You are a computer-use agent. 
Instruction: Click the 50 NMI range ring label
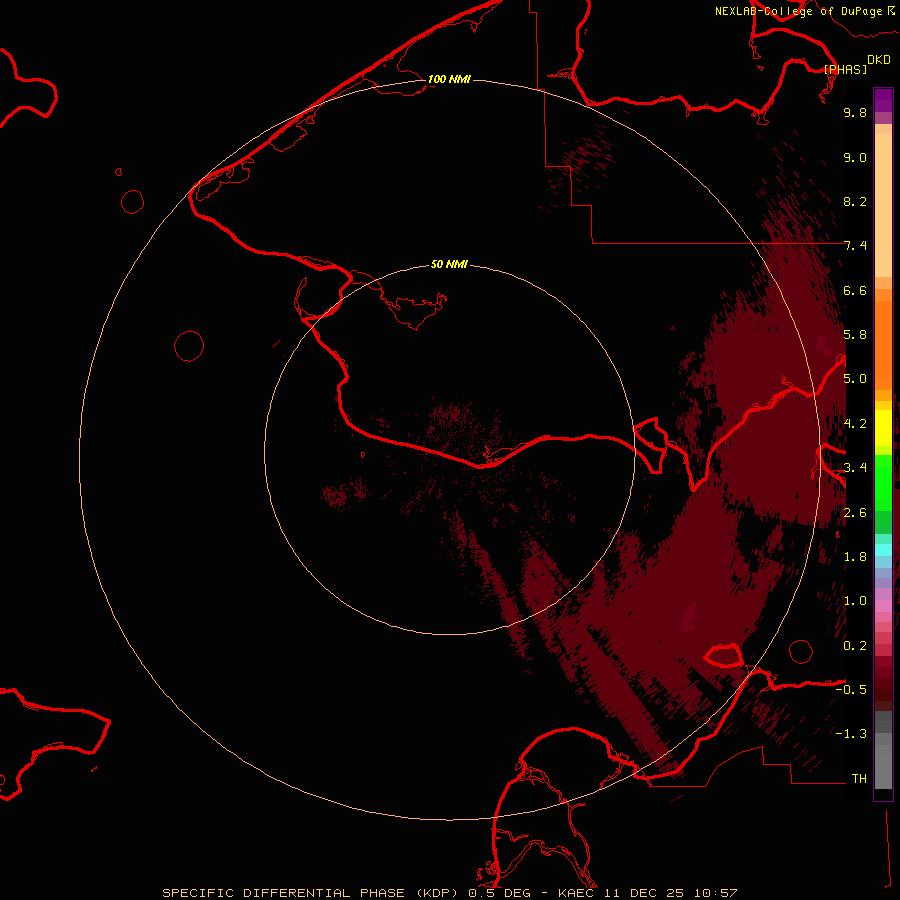pos(449,264)
